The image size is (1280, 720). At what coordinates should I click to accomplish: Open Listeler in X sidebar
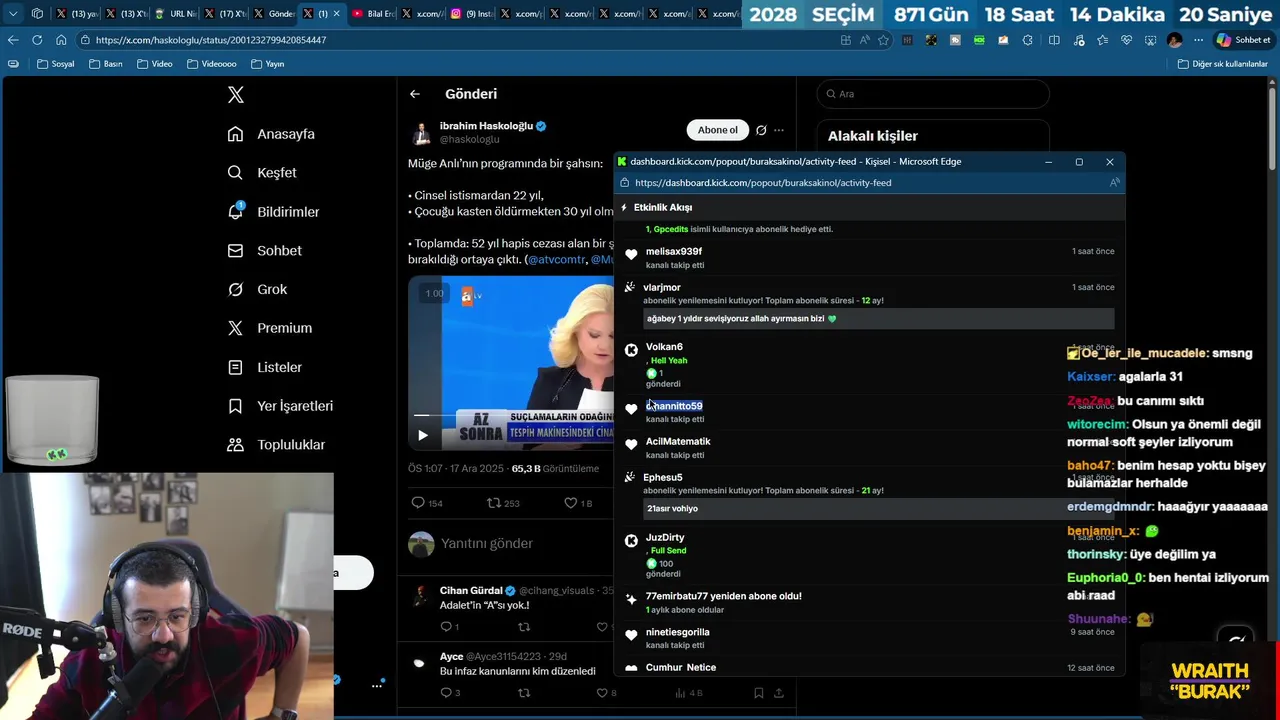264,367
